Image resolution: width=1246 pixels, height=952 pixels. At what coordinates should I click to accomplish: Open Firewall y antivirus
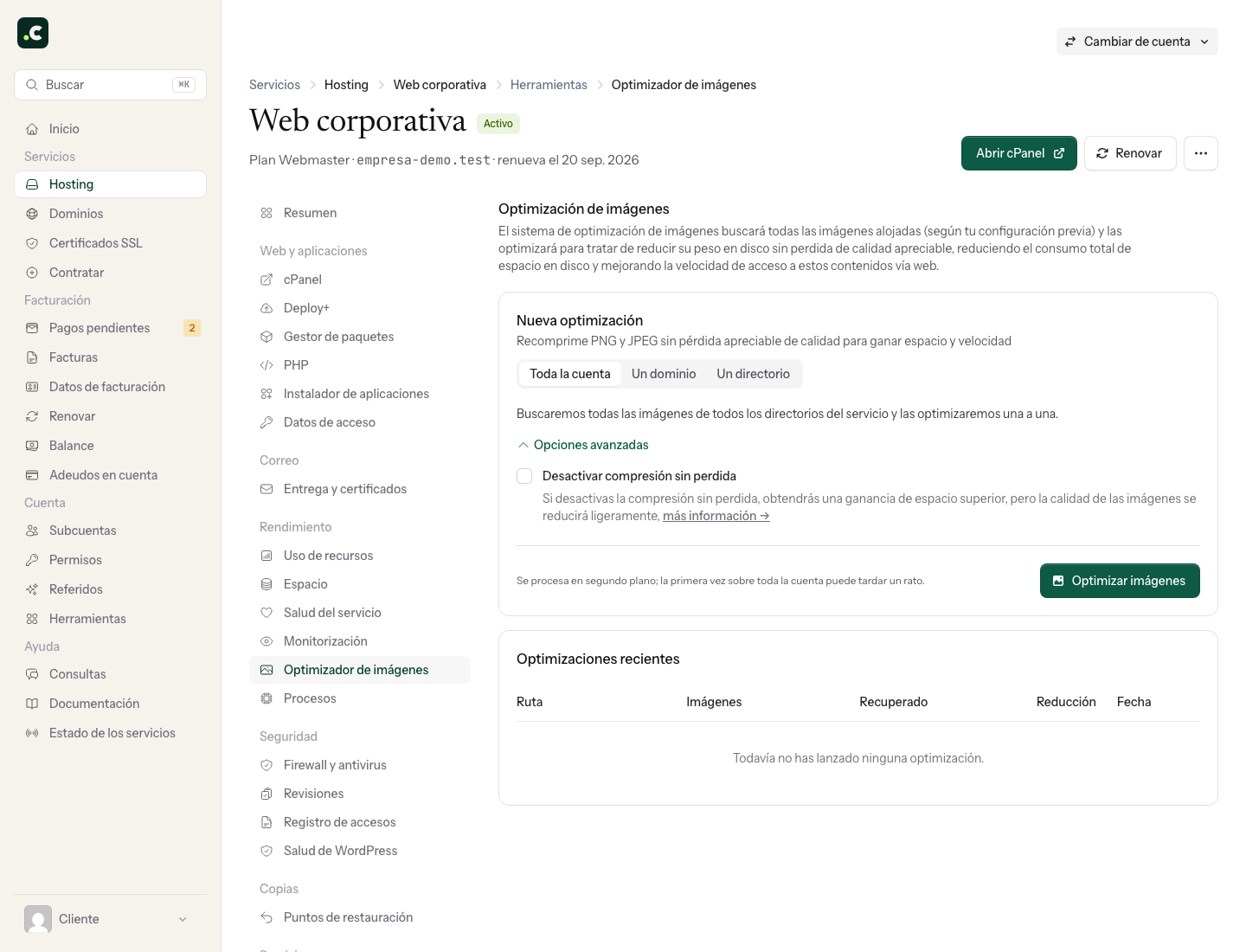(360, 765)
